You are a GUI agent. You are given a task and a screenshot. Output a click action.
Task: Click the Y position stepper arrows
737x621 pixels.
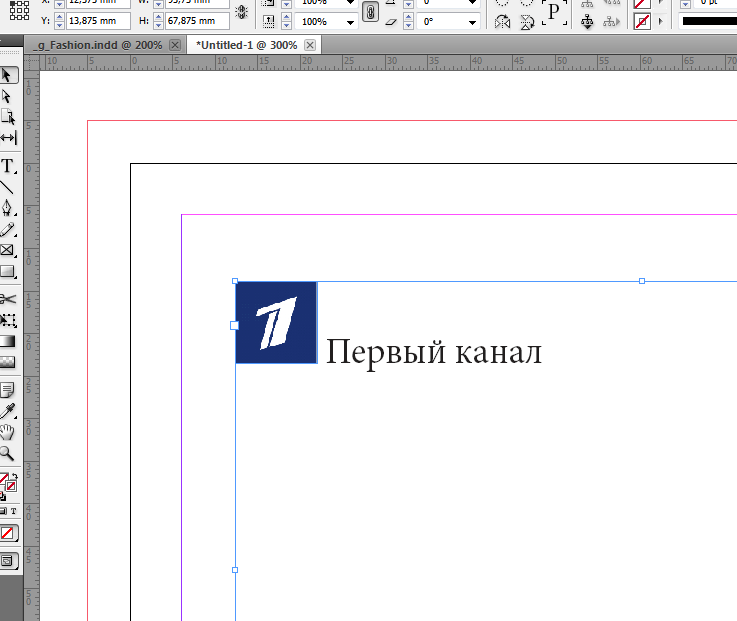click(60, 21)
